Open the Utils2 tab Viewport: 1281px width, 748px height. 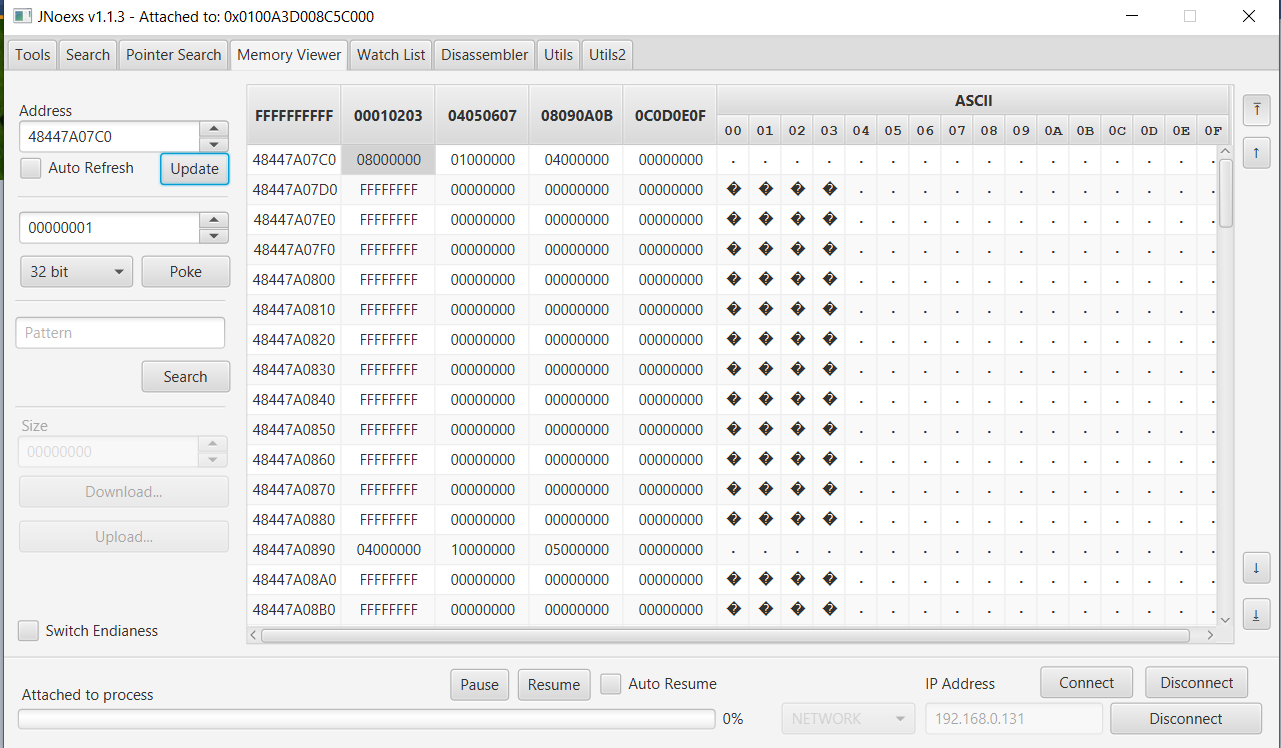tap(607, 55)
